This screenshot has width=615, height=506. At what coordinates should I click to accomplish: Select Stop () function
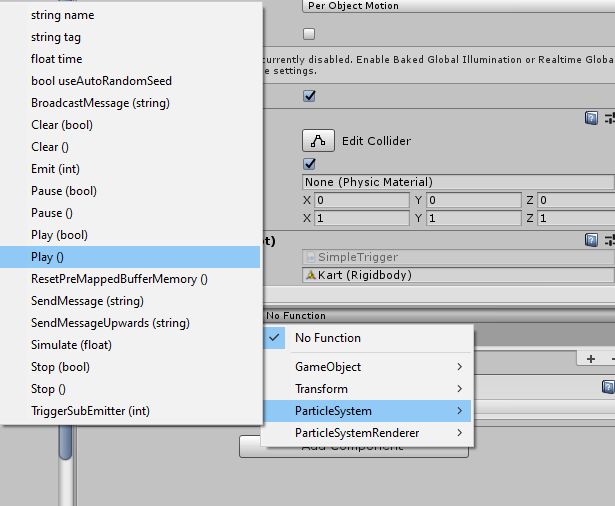(x=130, y=389)
